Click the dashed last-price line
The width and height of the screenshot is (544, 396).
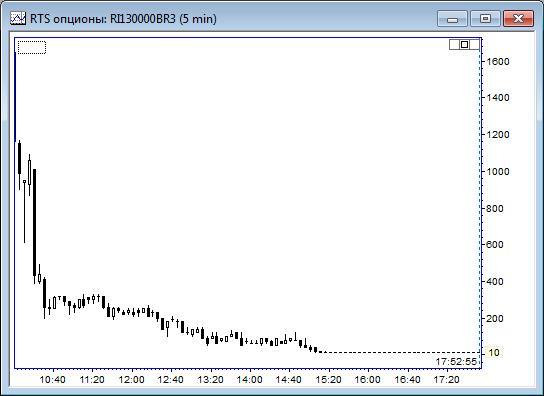[402, 353]
